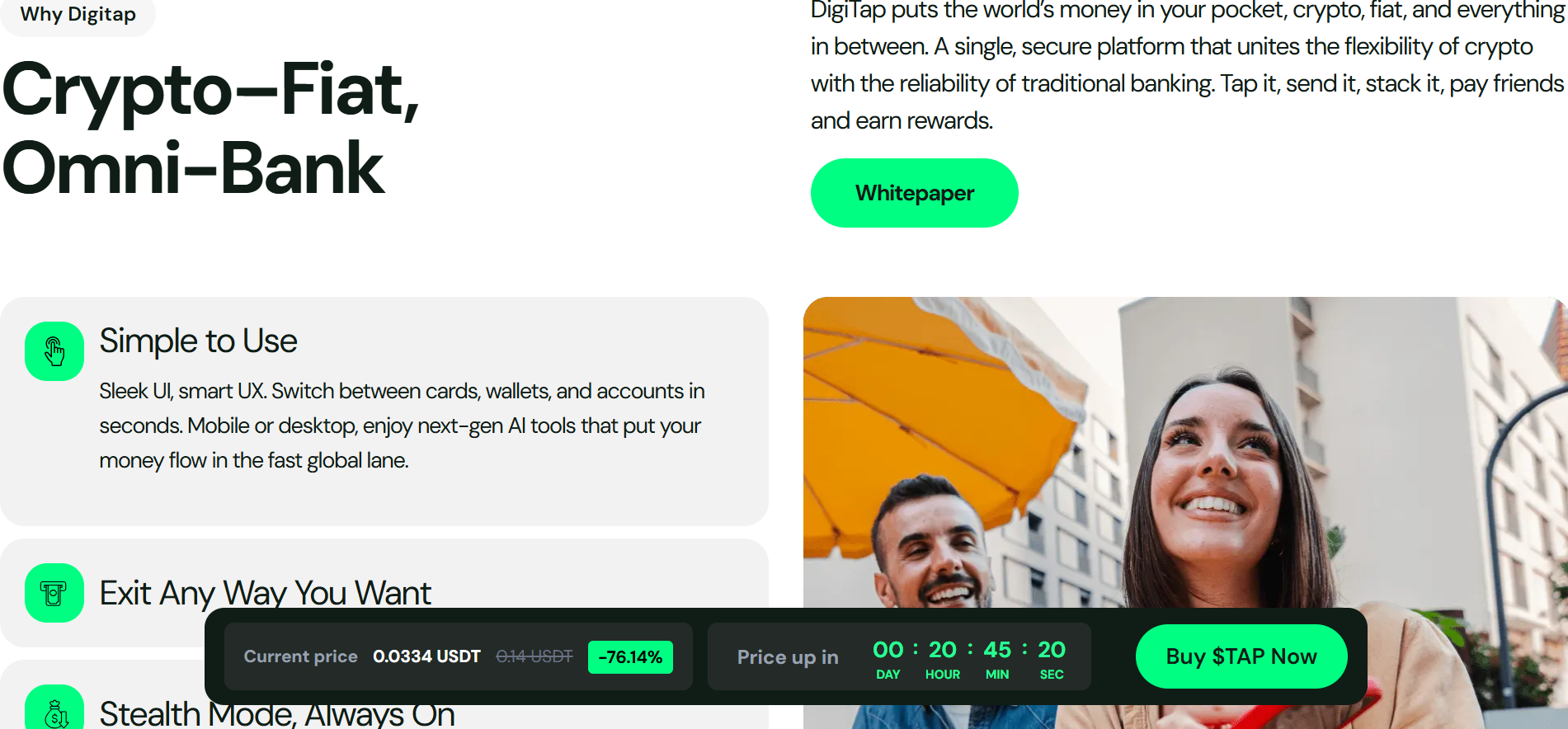Click the struck-through 0.14 USDT price
1568x729 pixels.
pos(534,656)
